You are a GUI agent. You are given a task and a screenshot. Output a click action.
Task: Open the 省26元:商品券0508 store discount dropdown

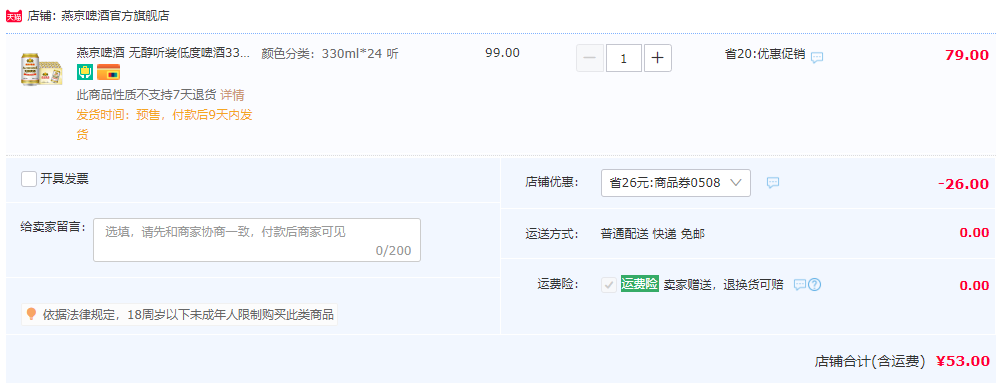[676, 183]
